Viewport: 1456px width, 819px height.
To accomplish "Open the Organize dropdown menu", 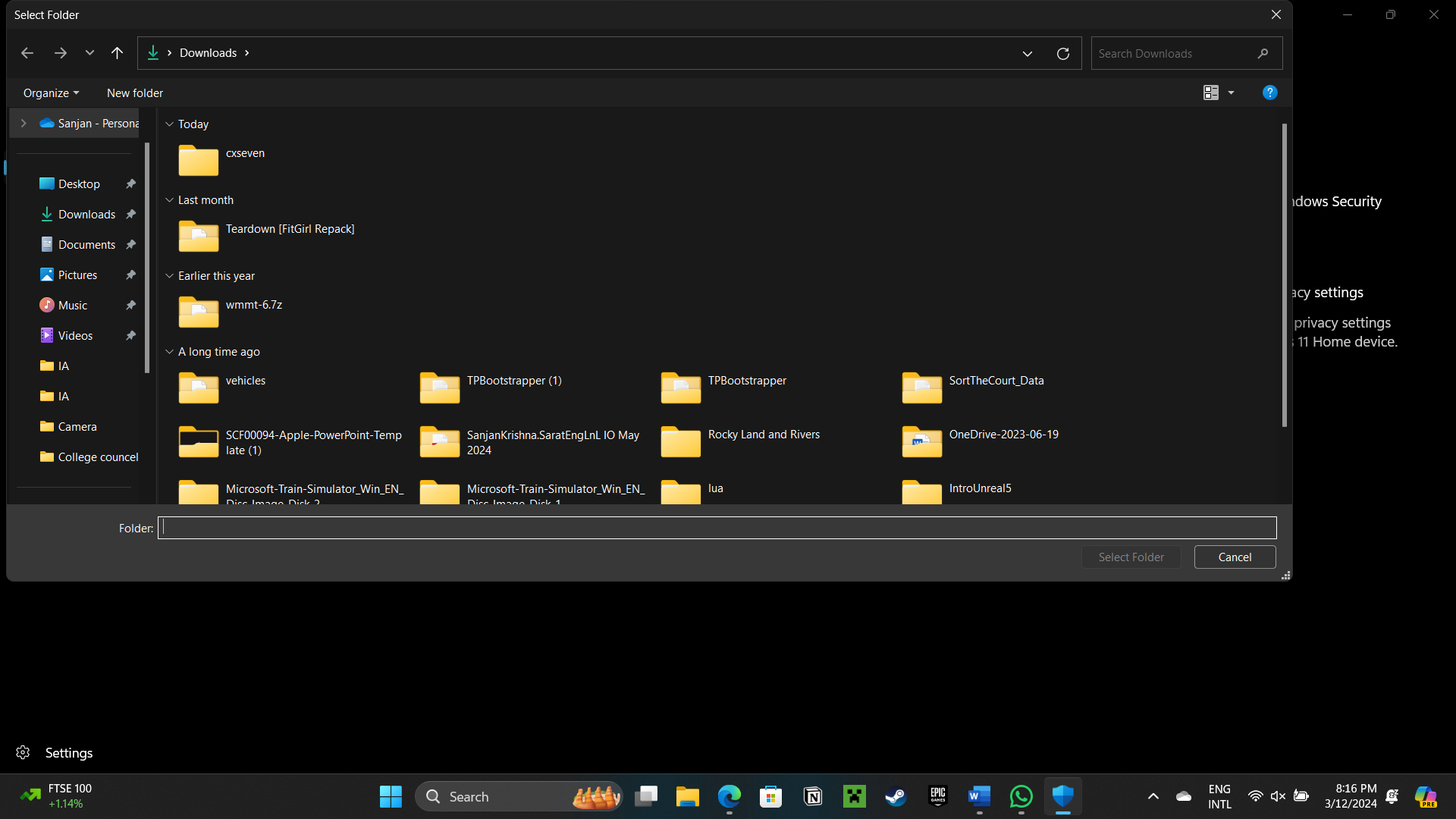I will coord(51,93).
